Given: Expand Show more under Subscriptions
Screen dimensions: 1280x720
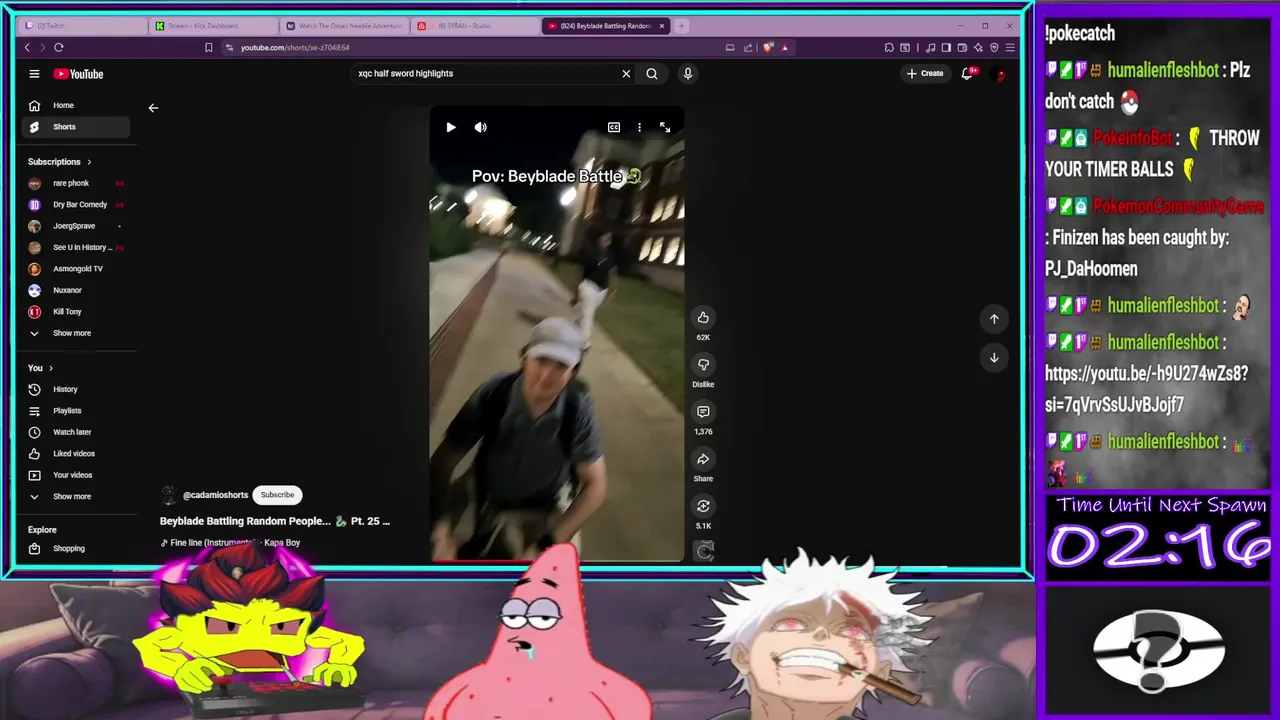Looking at the screenshot, I should (x=76, y=333).
